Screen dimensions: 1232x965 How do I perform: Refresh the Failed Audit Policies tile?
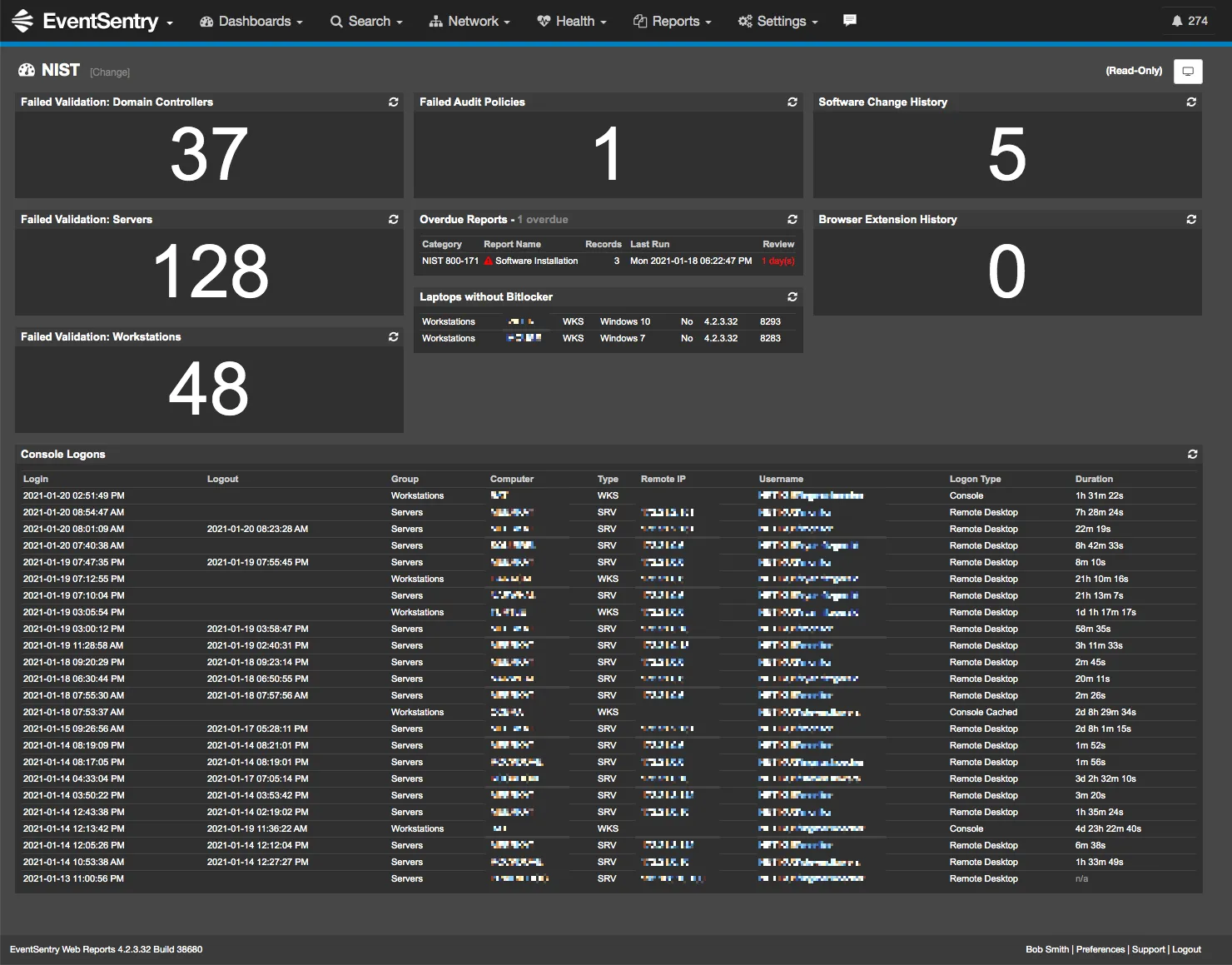pos(792,102)
